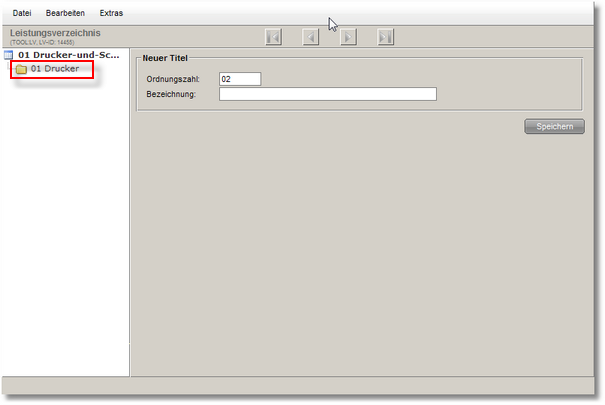Click the Ordnungszahl label

(173, 79)
